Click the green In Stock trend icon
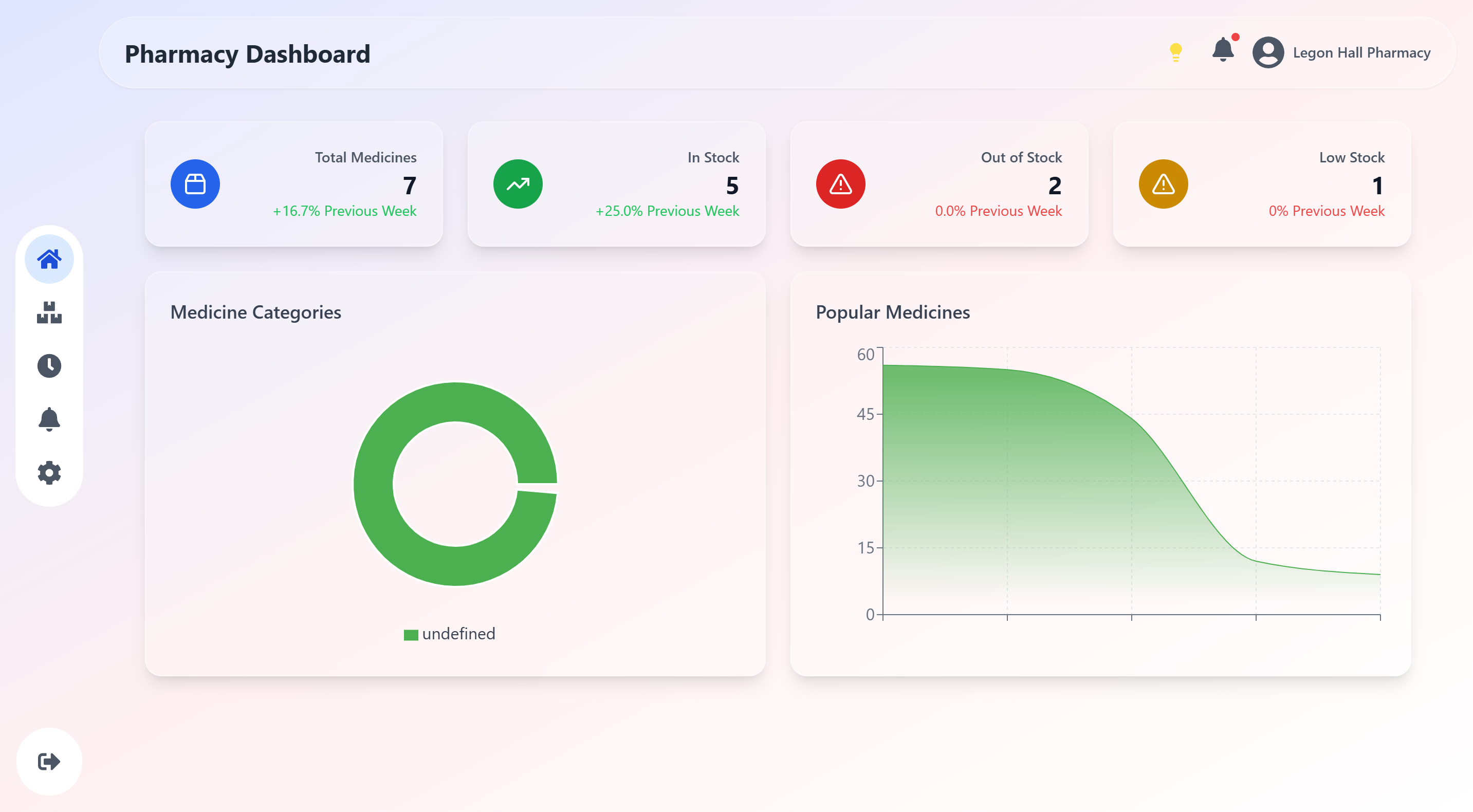The image size is (1473, 812). pyautogui.click(x=518, y=184)
